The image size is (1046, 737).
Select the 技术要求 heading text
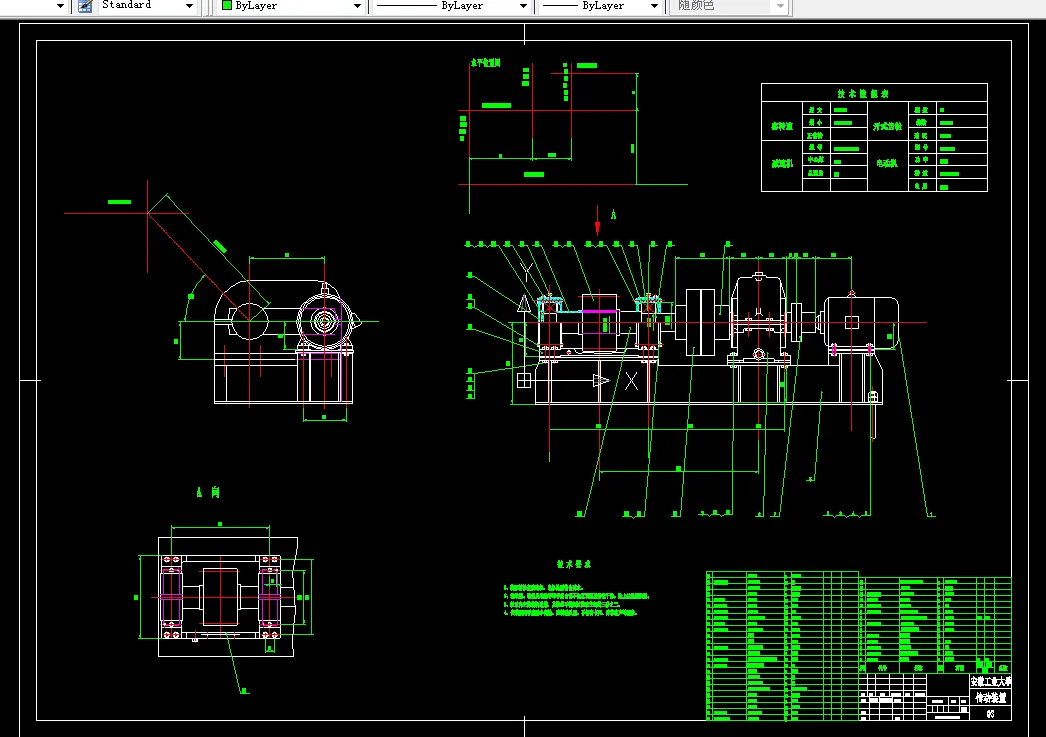[x=574, y=564]
